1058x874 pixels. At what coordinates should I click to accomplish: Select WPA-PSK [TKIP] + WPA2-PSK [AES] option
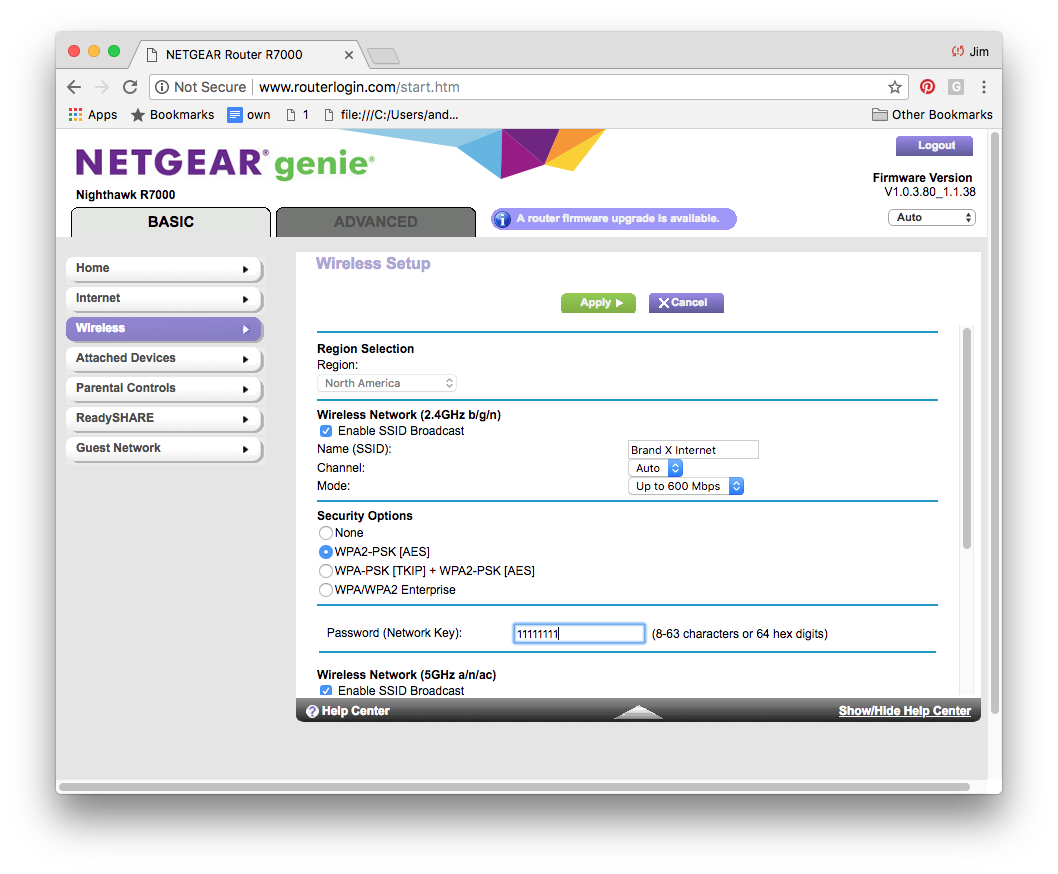[326, 571]
